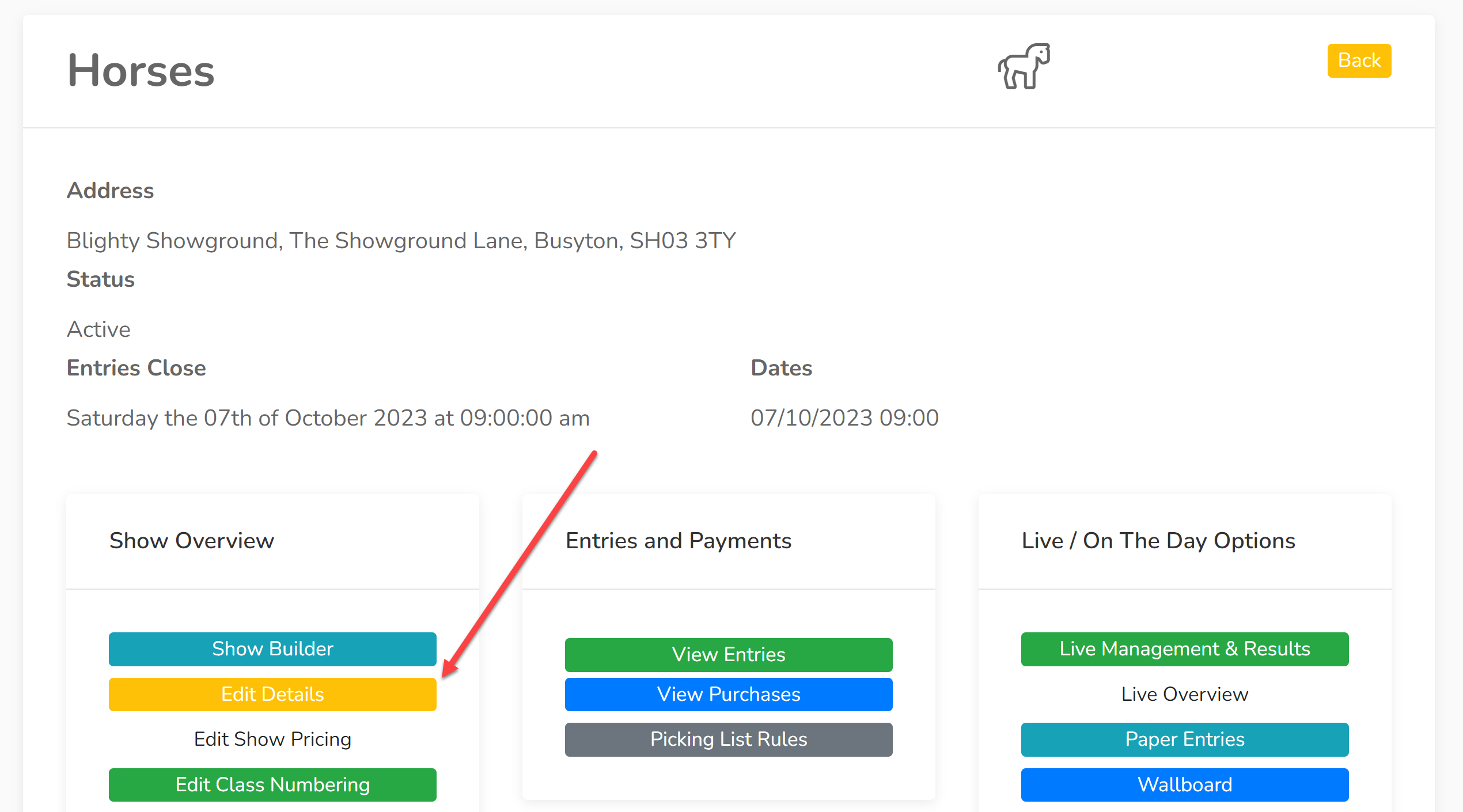
Task: Go back using the yellow Back button
Action: 1359,60
